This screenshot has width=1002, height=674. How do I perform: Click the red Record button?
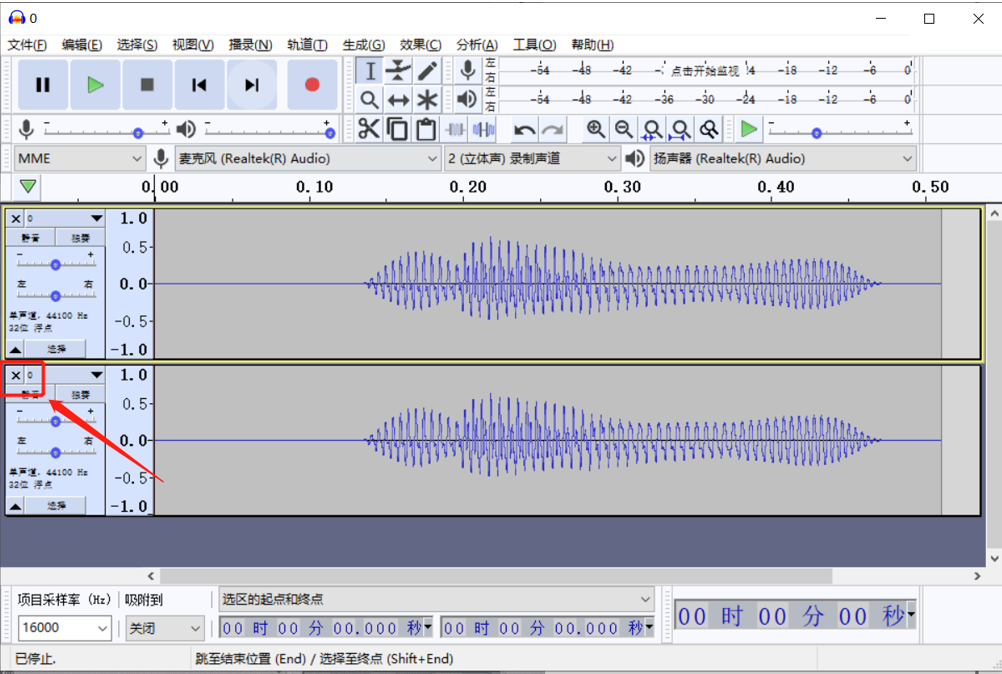pos(312,85)
